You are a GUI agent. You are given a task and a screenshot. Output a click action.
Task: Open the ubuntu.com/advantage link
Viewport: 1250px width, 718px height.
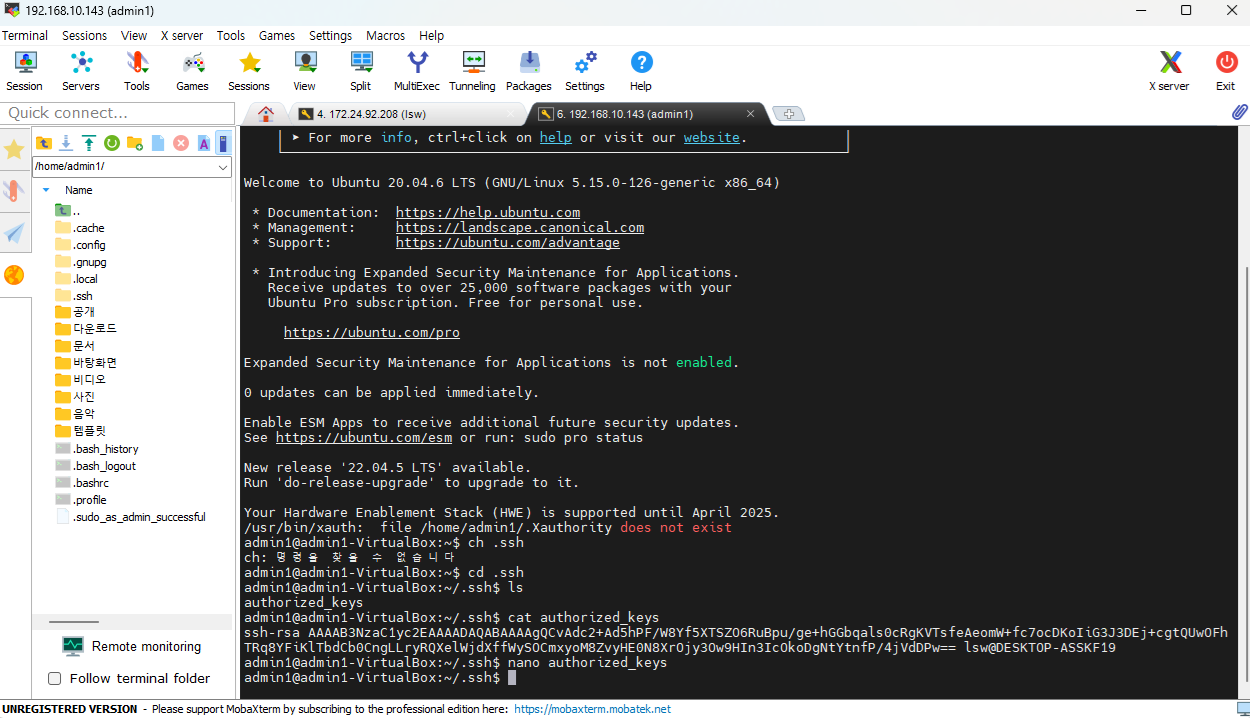[508, 243]
